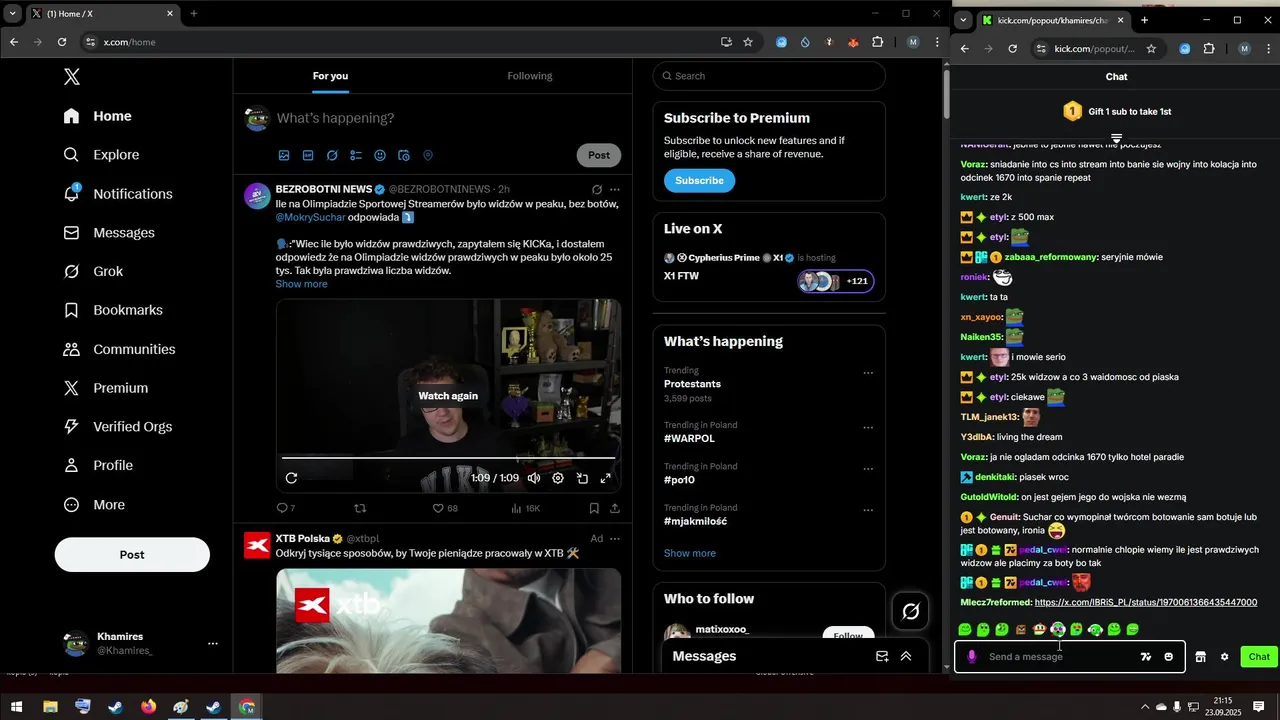Open tab search dropdown in Kick window
The image size is (1280, 720).
tap(963, 20)
